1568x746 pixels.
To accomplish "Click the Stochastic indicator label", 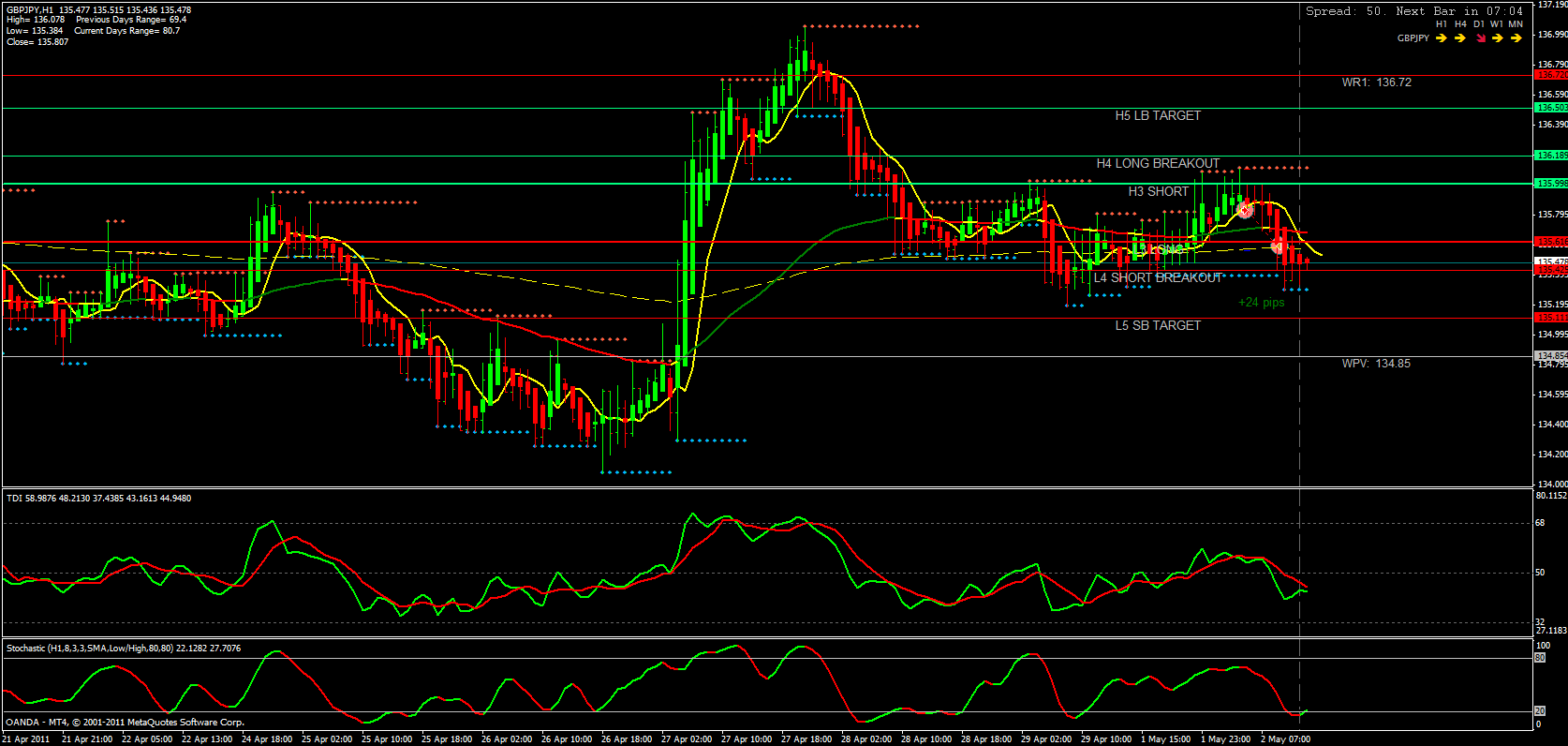I will click(x=124, y=648).
